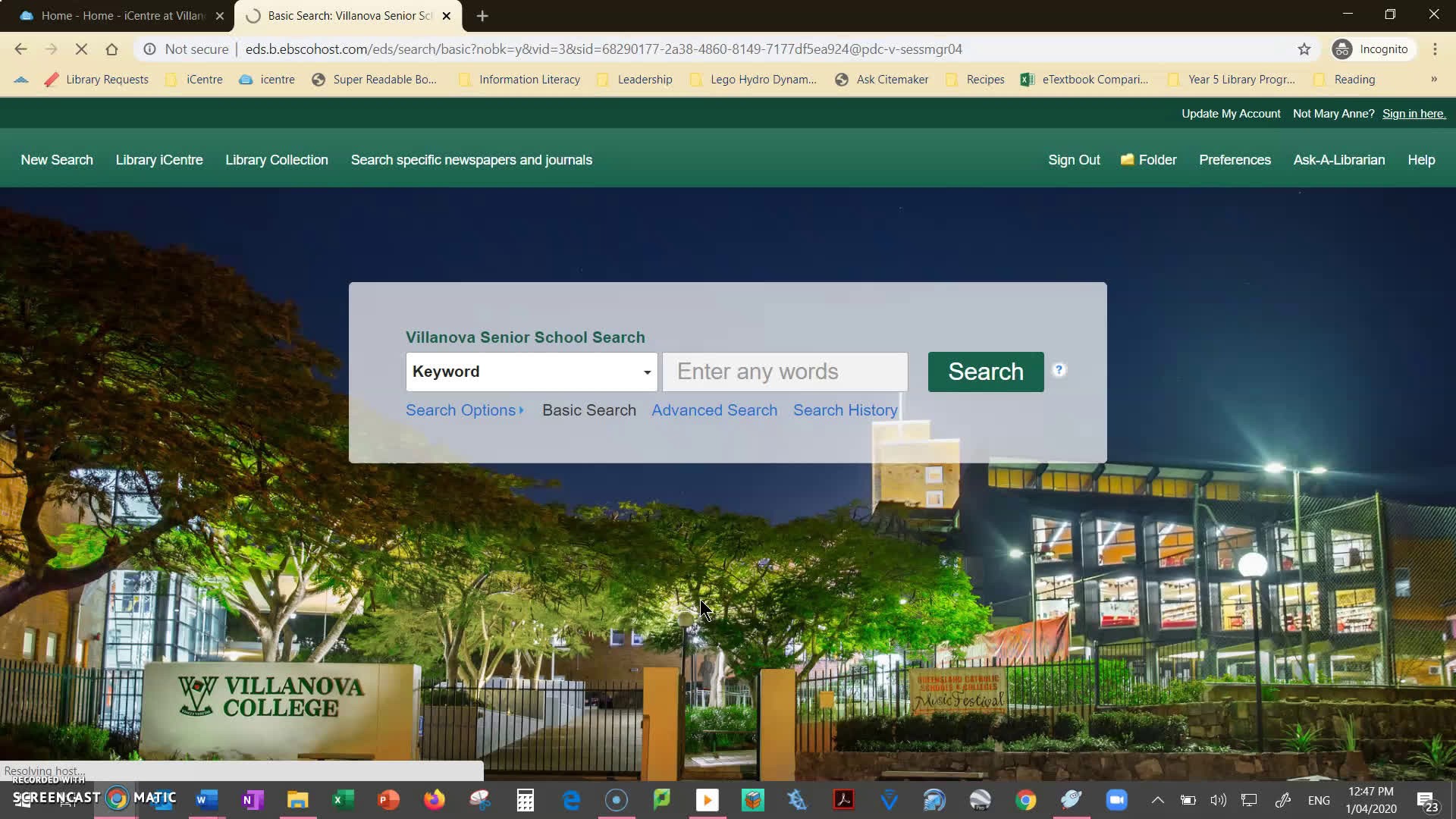Click the Search button
This screenshot has width=1456, height=819.
point(985,372)
